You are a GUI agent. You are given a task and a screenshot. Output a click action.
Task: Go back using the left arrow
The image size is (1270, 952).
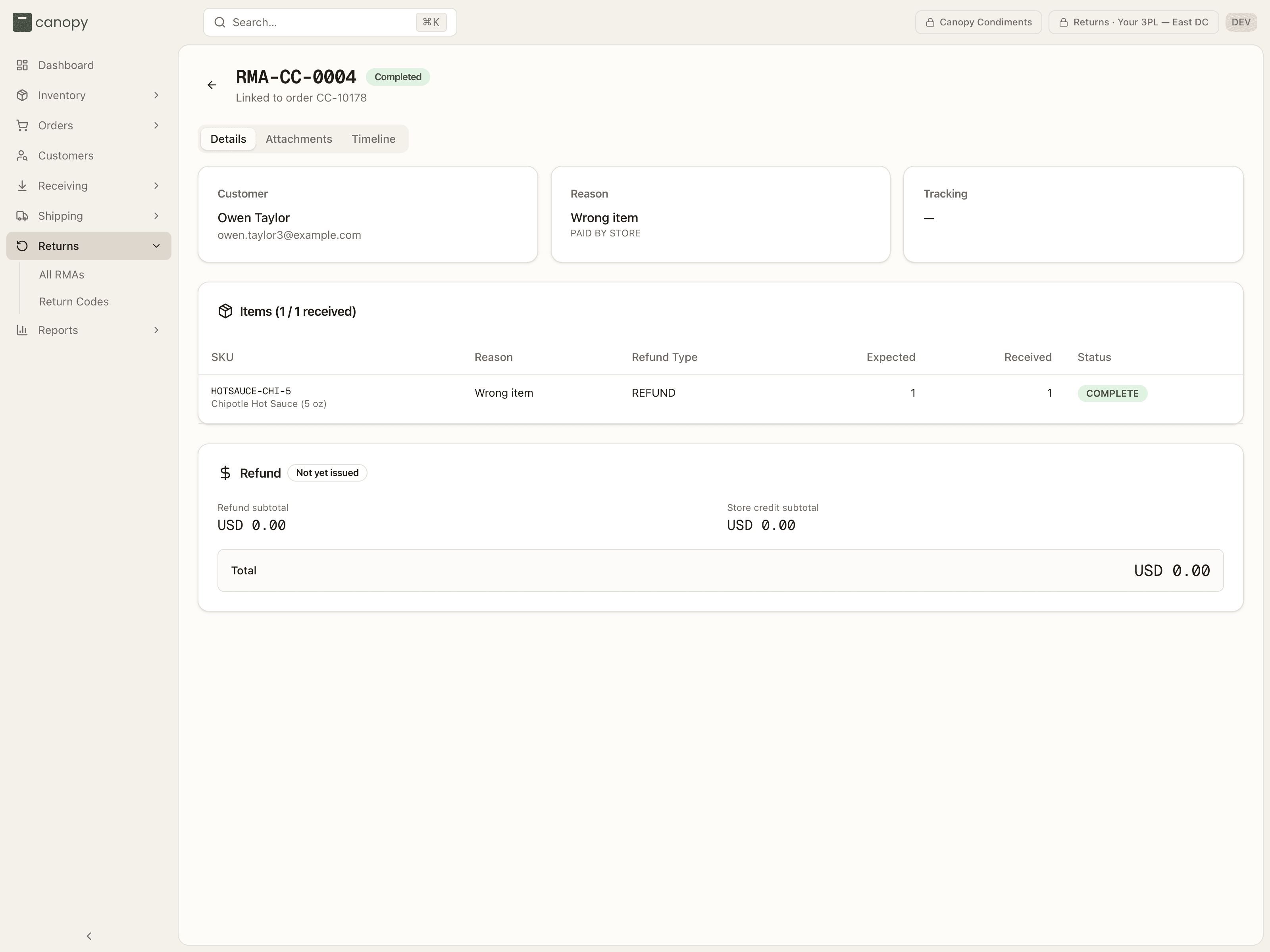click(212, 85)
